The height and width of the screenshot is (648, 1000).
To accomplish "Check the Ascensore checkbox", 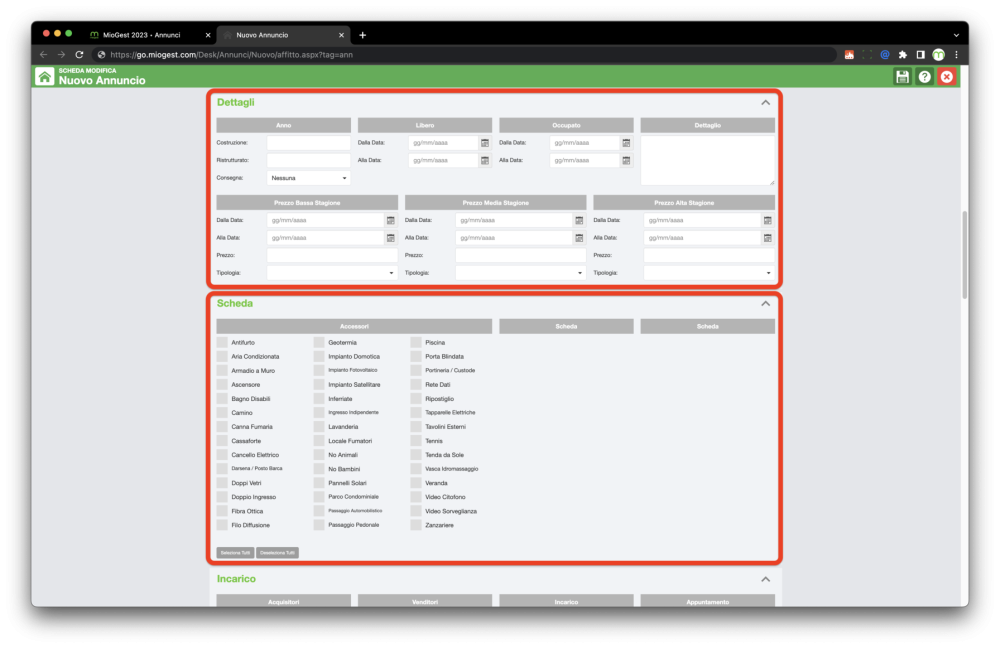I will point(222,385).
